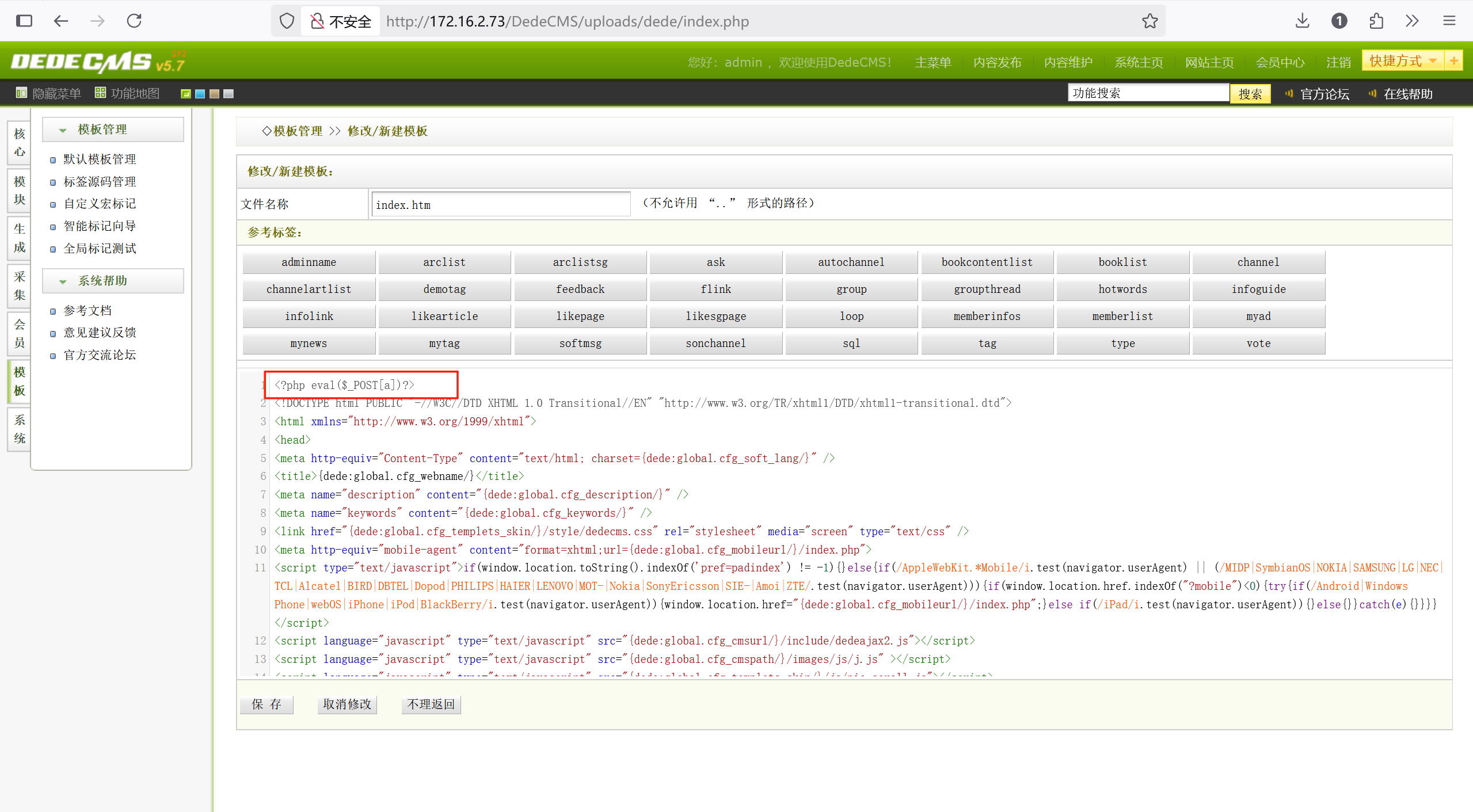Select the tan theme color swatch

coord(215,93)
